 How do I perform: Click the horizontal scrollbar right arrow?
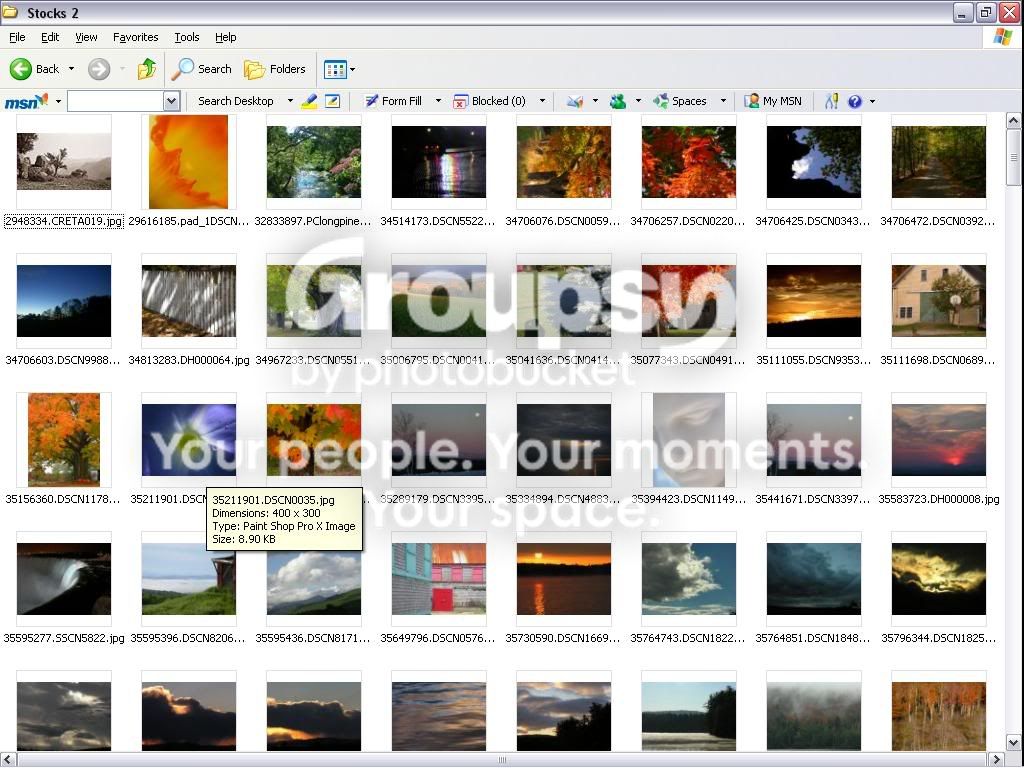(997, 760)
